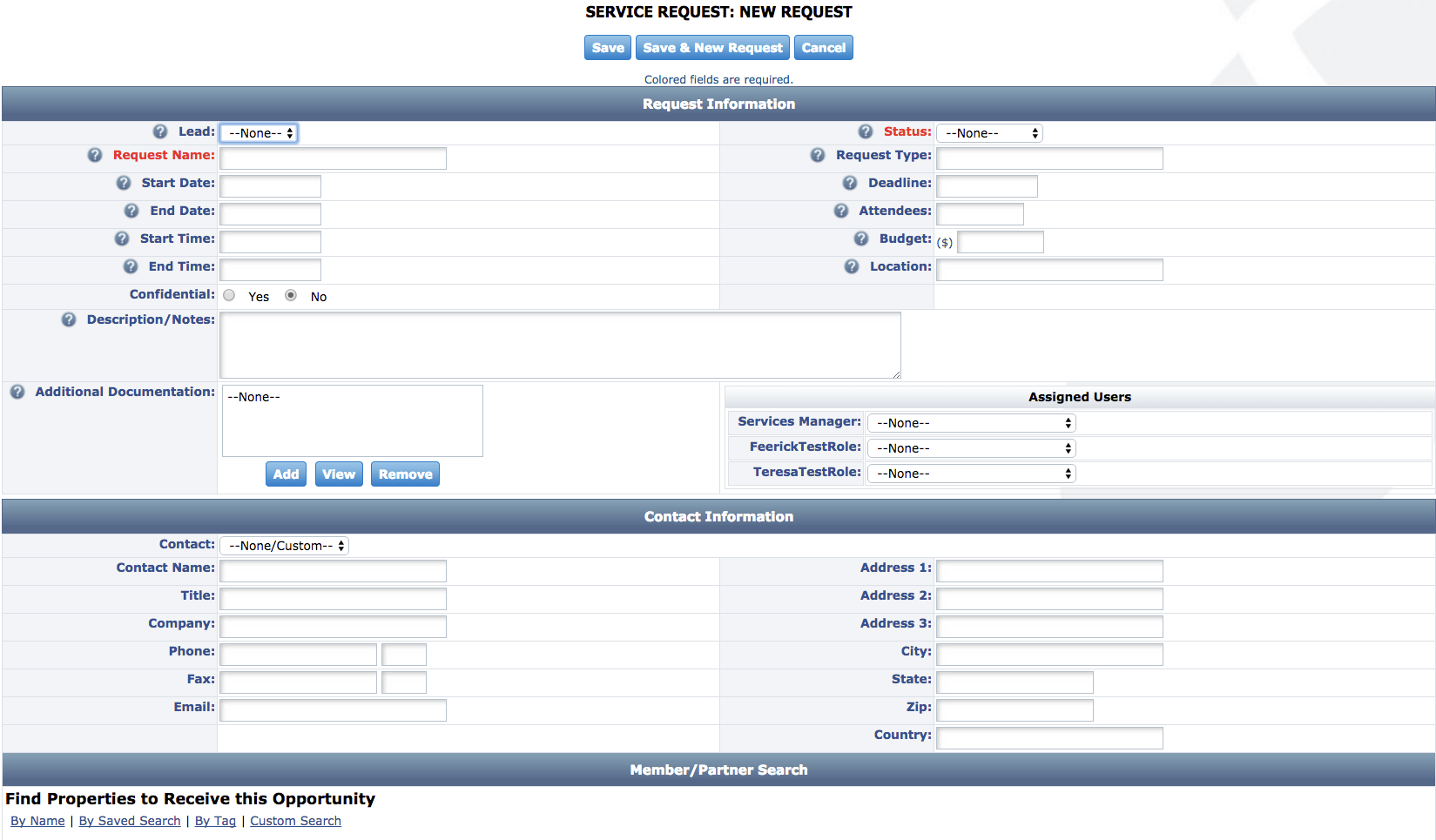Focus the Request Name input field
The width and height of the screenshot is (1436, 840).
point(333,158)
